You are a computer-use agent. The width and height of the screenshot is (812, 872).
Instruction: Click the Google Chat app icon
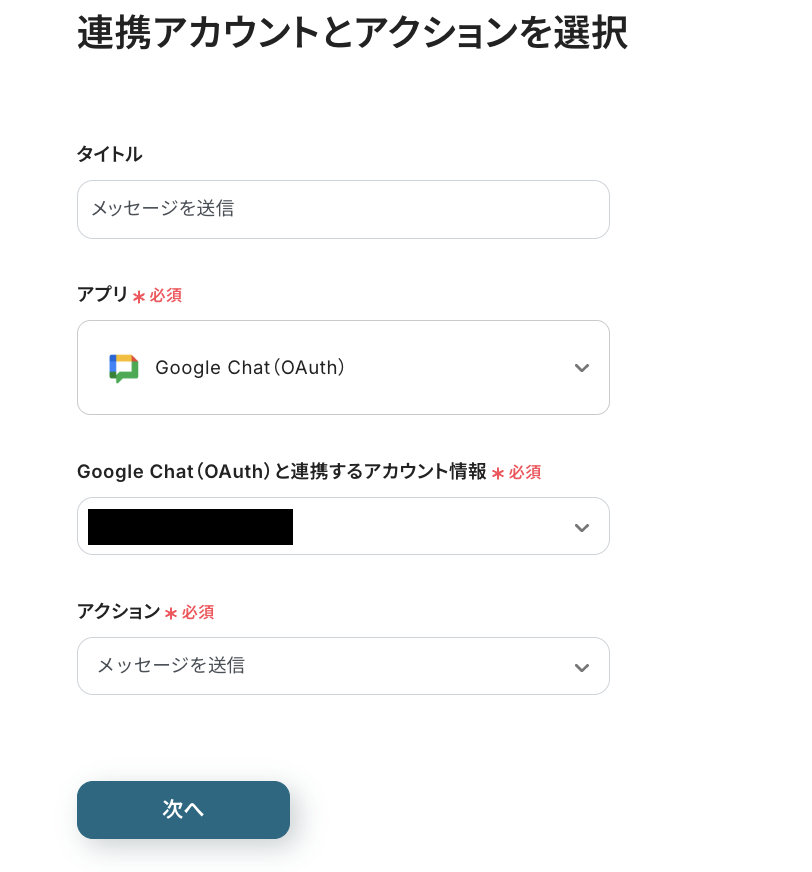(x=124, y=368)
